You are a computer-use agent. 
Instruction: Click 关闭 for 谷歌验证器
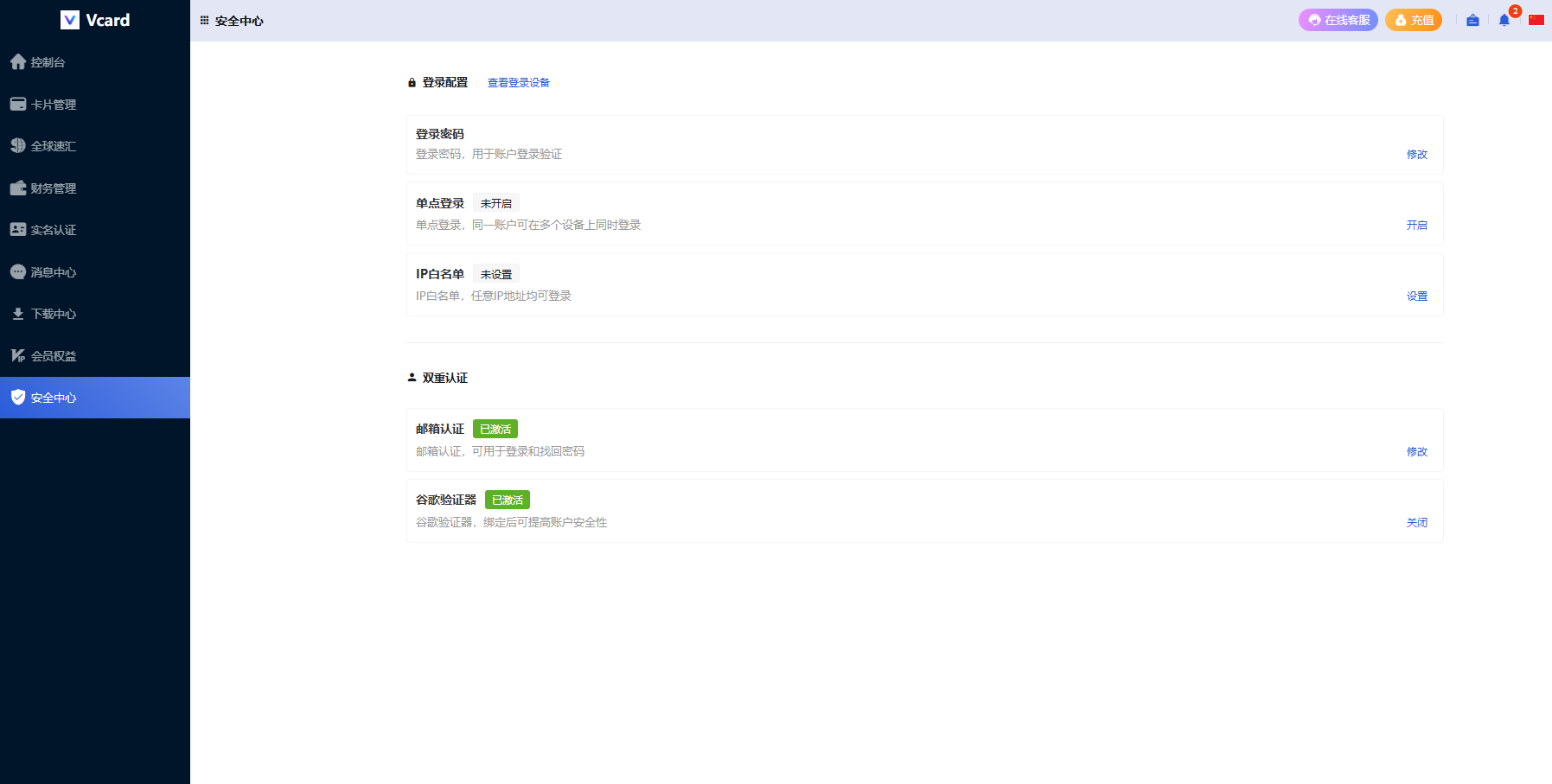[x=1417, y=522]
